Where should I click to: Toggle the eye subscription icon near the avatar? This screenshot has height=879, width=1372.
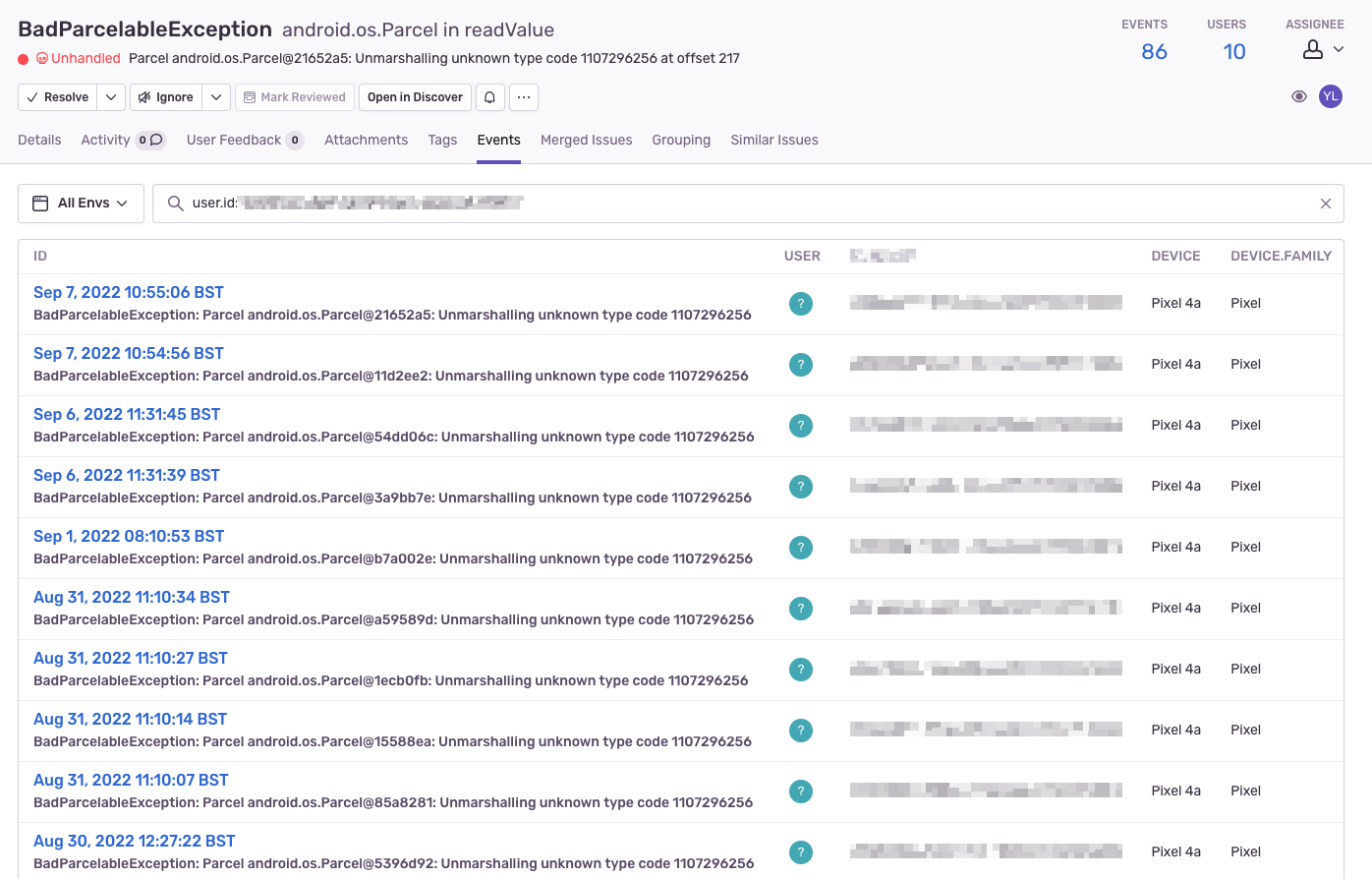1299,96
